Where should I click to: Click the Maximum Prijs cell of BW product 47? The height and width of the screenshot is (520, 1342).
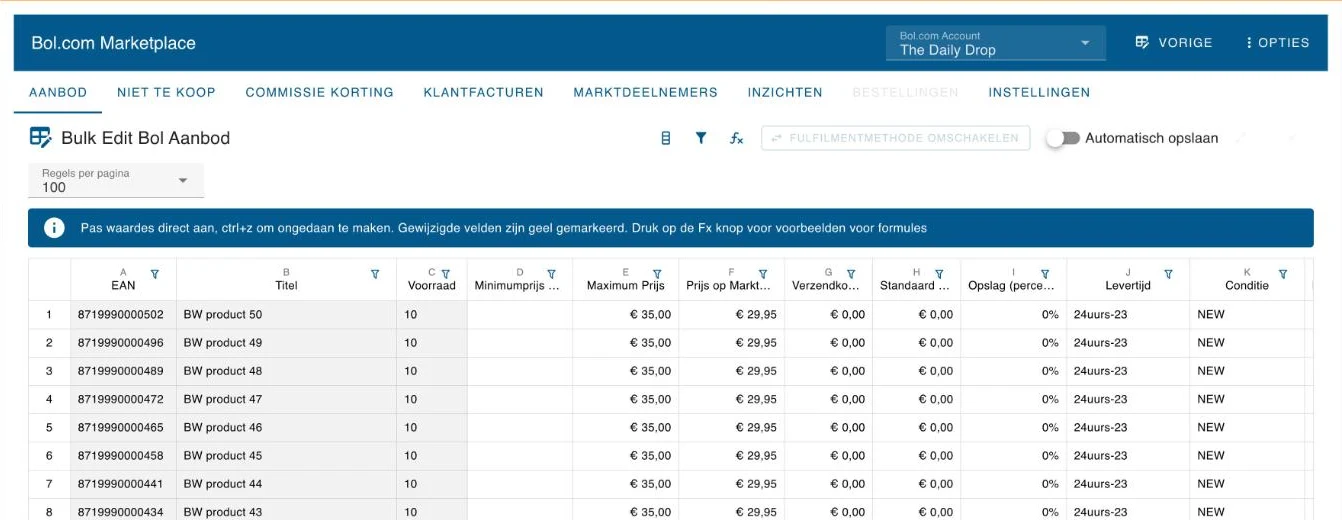pyautogui.click(x=625, y=399)
